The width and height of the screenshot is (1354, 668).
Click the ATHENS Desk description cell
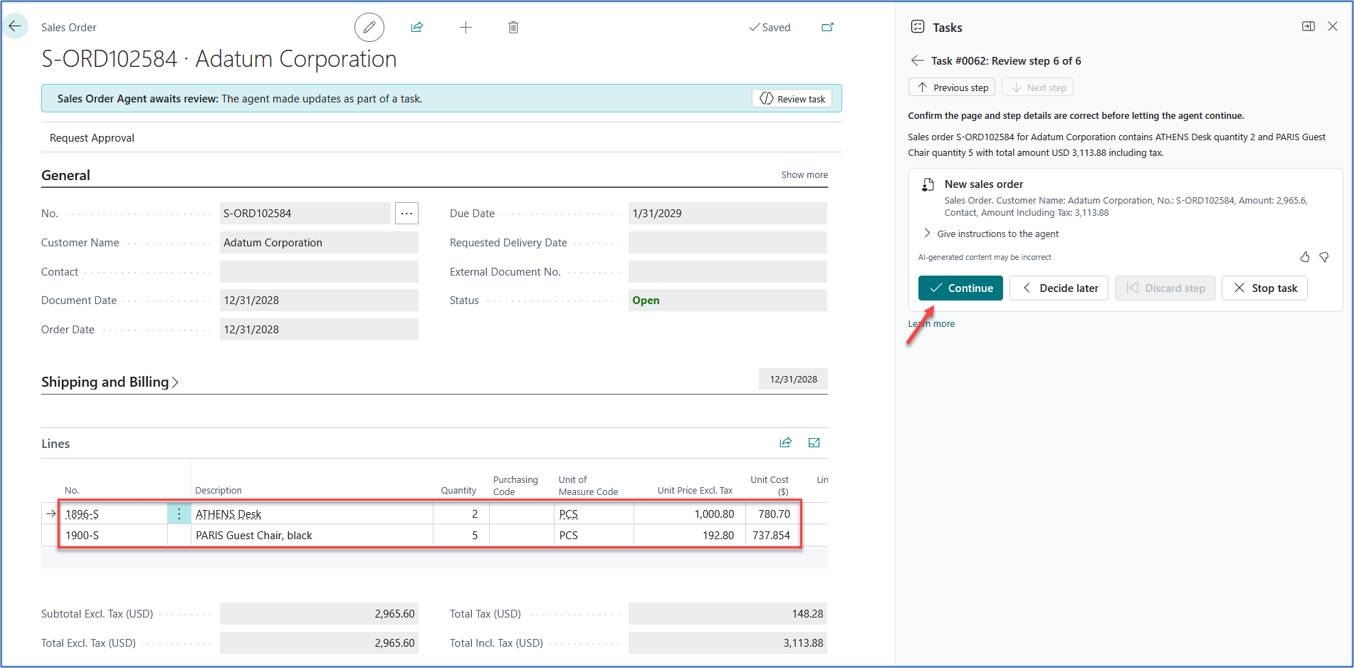(x=312, y=514)
